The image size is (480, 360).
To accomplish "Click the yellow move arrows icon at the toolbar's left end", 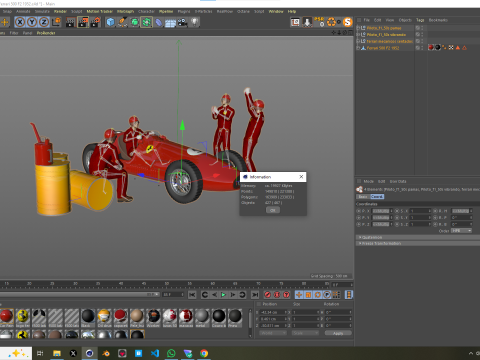I will (5, 22).
